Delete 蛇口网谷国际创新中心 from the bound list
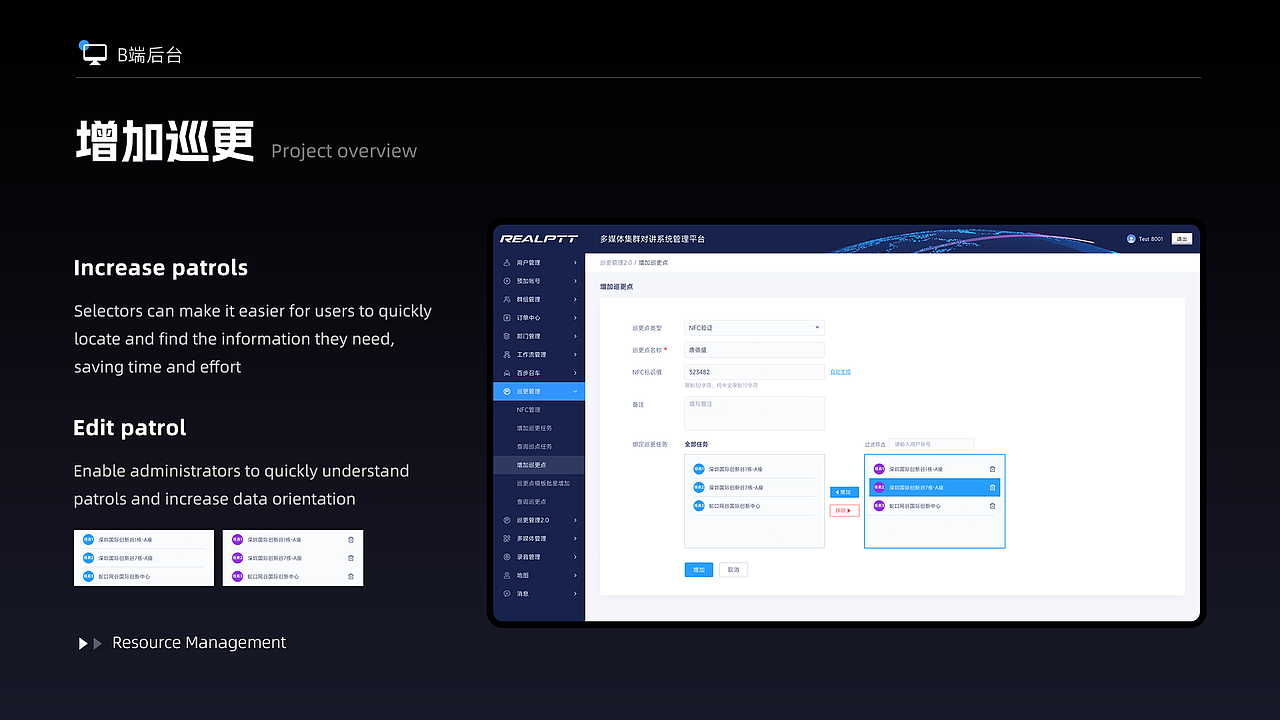Screen dimensions: 1280x720 [x=992, y=506]
